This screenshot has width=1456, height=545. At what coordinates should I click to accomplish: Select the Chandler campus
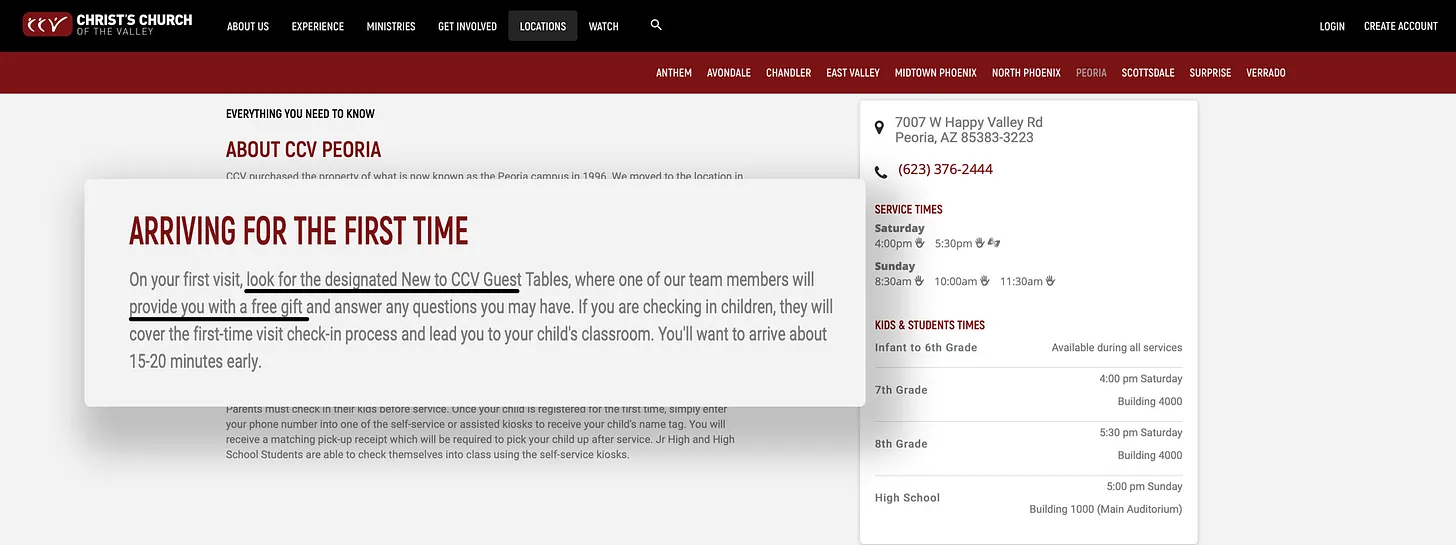(x=789, y=73)
